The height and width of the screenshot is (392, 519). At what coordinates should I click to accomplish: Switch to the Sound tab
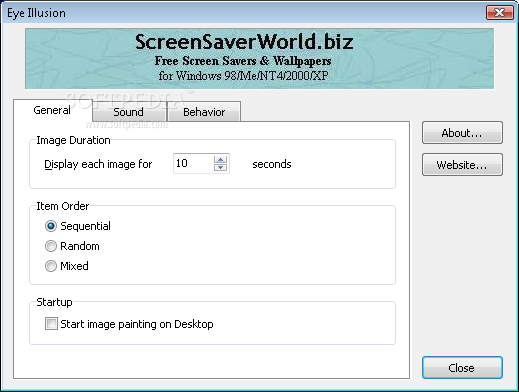click(x=129, y=112)
